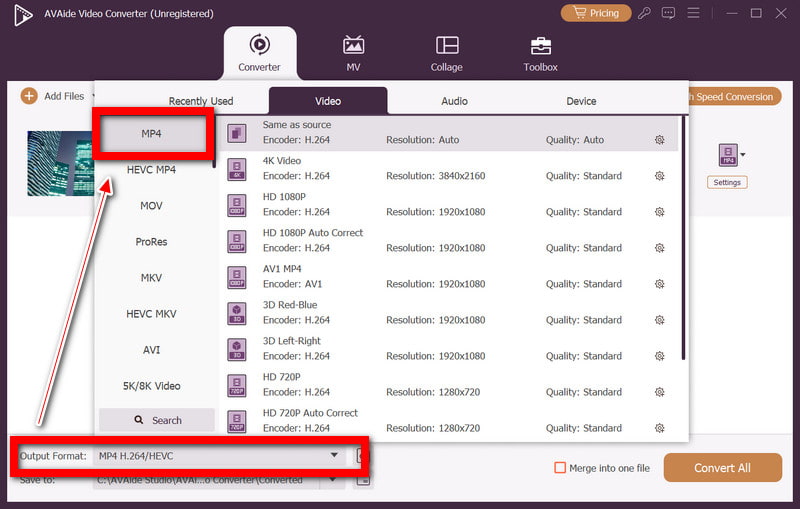800x509 pixels.
Task: Click Convert All button
Action: (x=722, y=468)
